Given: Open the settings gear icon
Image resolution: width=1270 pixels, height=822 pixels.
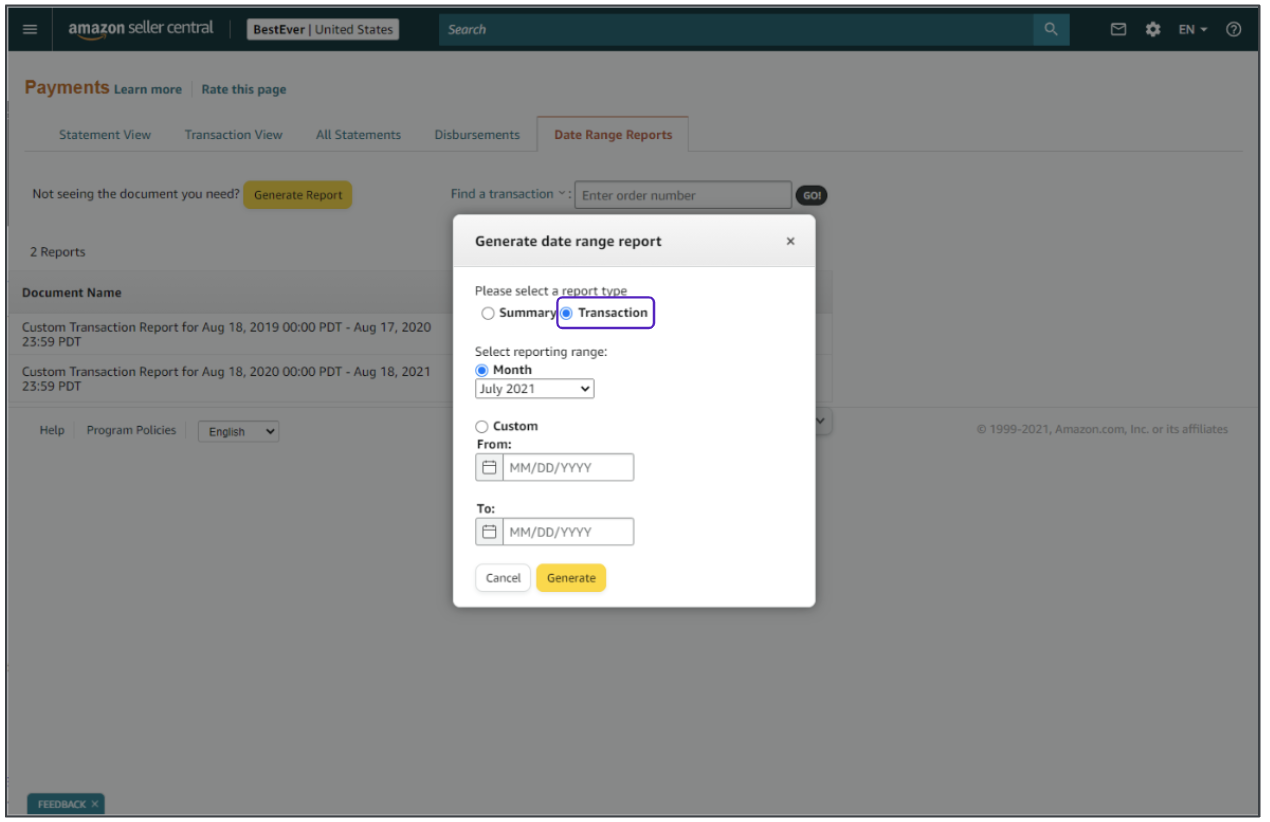Looking at the screenshot, I should 1153,30.
